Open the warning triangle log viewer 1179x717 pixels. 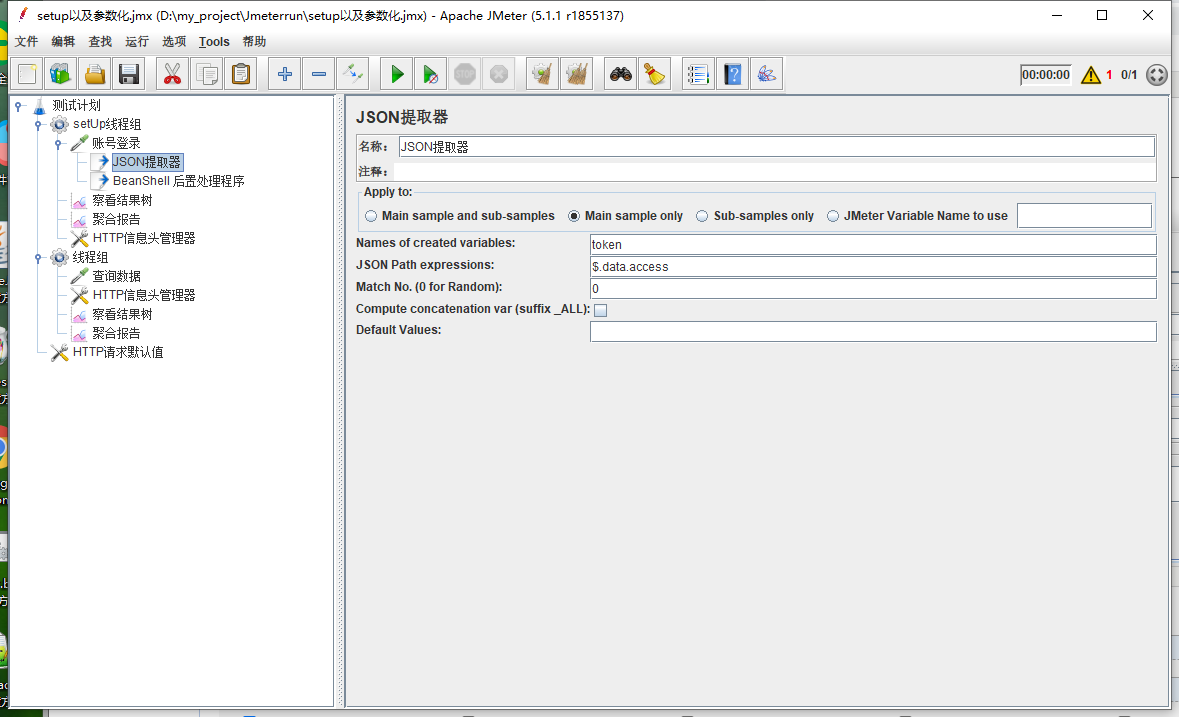(x=1090, y=75)
